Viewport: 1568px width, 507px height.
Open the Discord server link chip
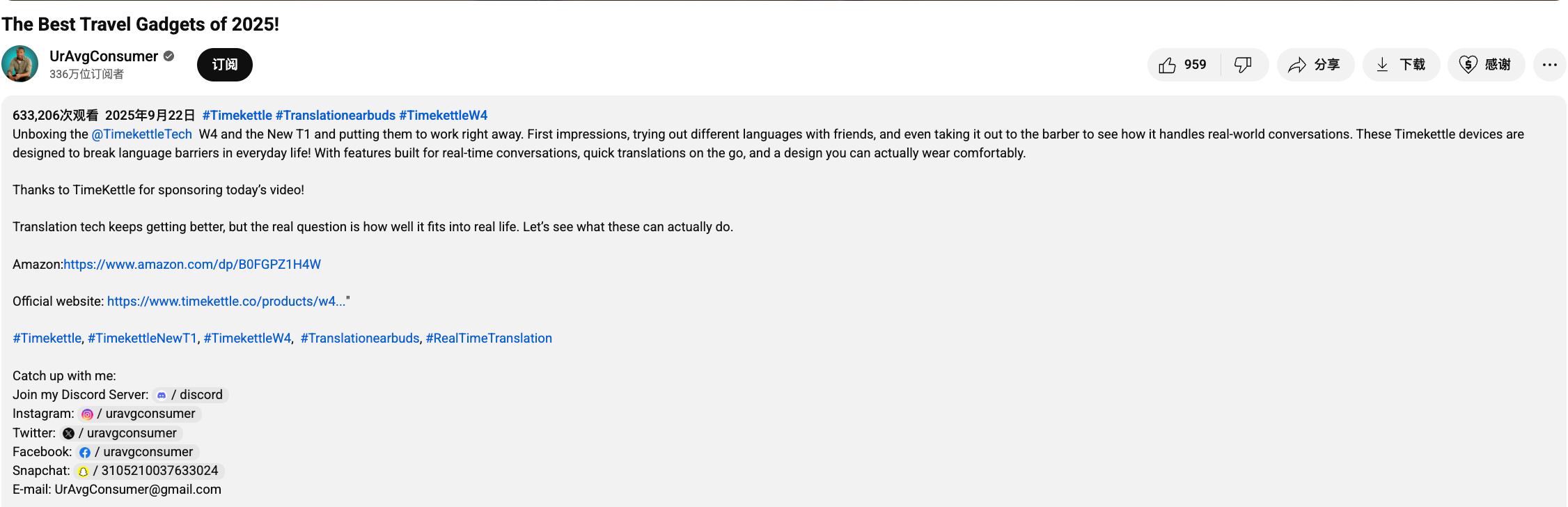[191, 395]
